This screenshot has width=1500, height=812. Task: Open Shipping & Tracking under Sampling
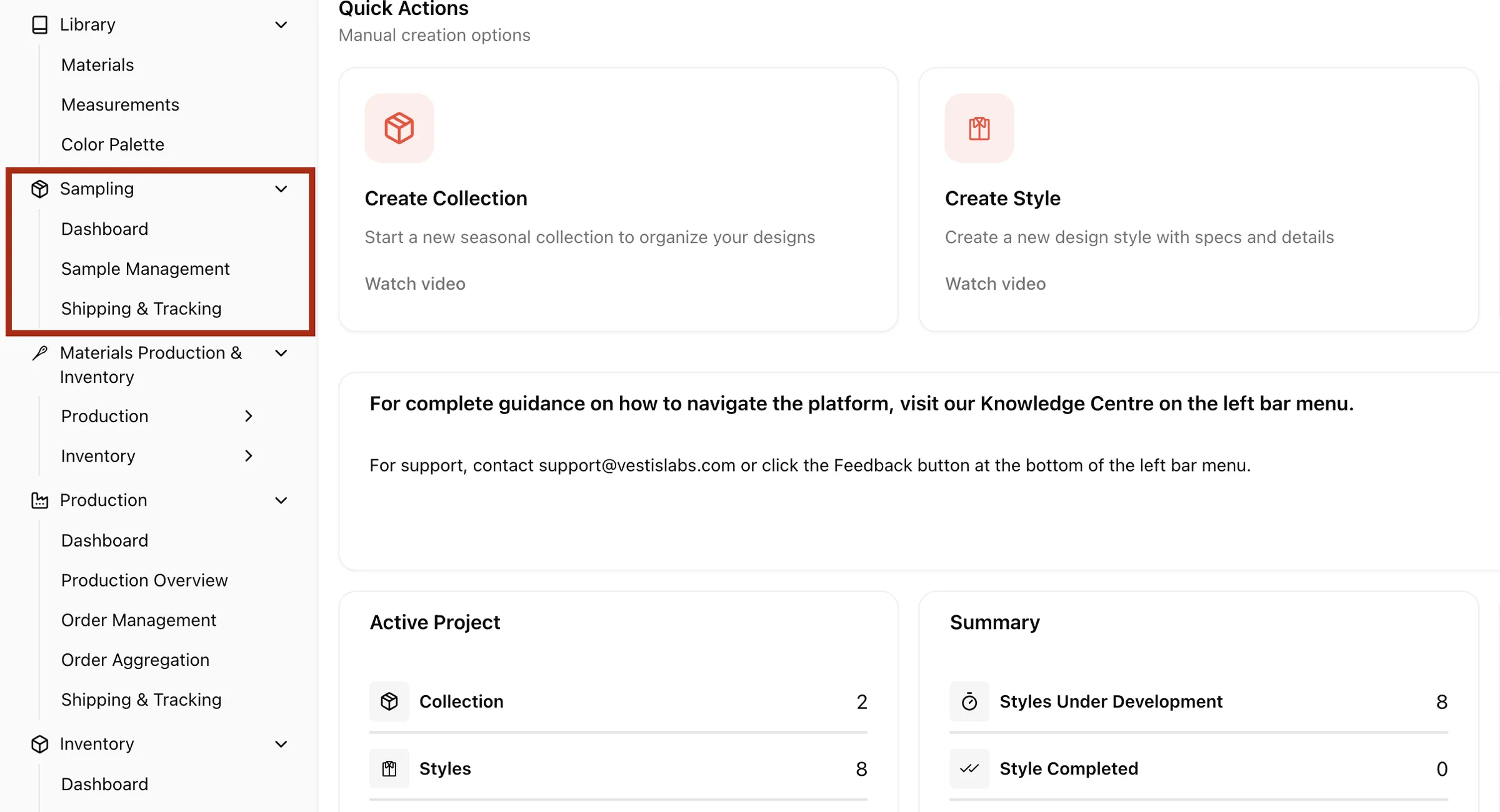pyautogui.click(x=141, y=309)
